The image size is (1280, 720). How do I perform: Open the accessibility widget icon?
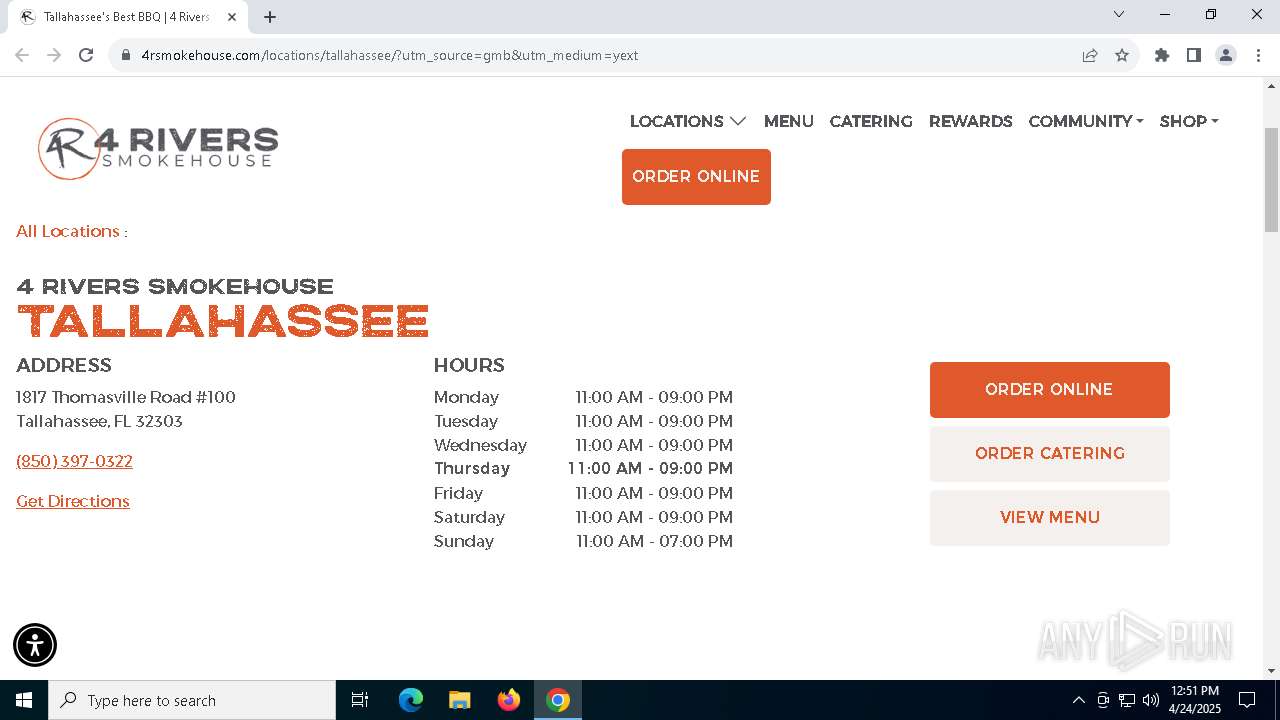pyautogui.click(x=35, y=645)
